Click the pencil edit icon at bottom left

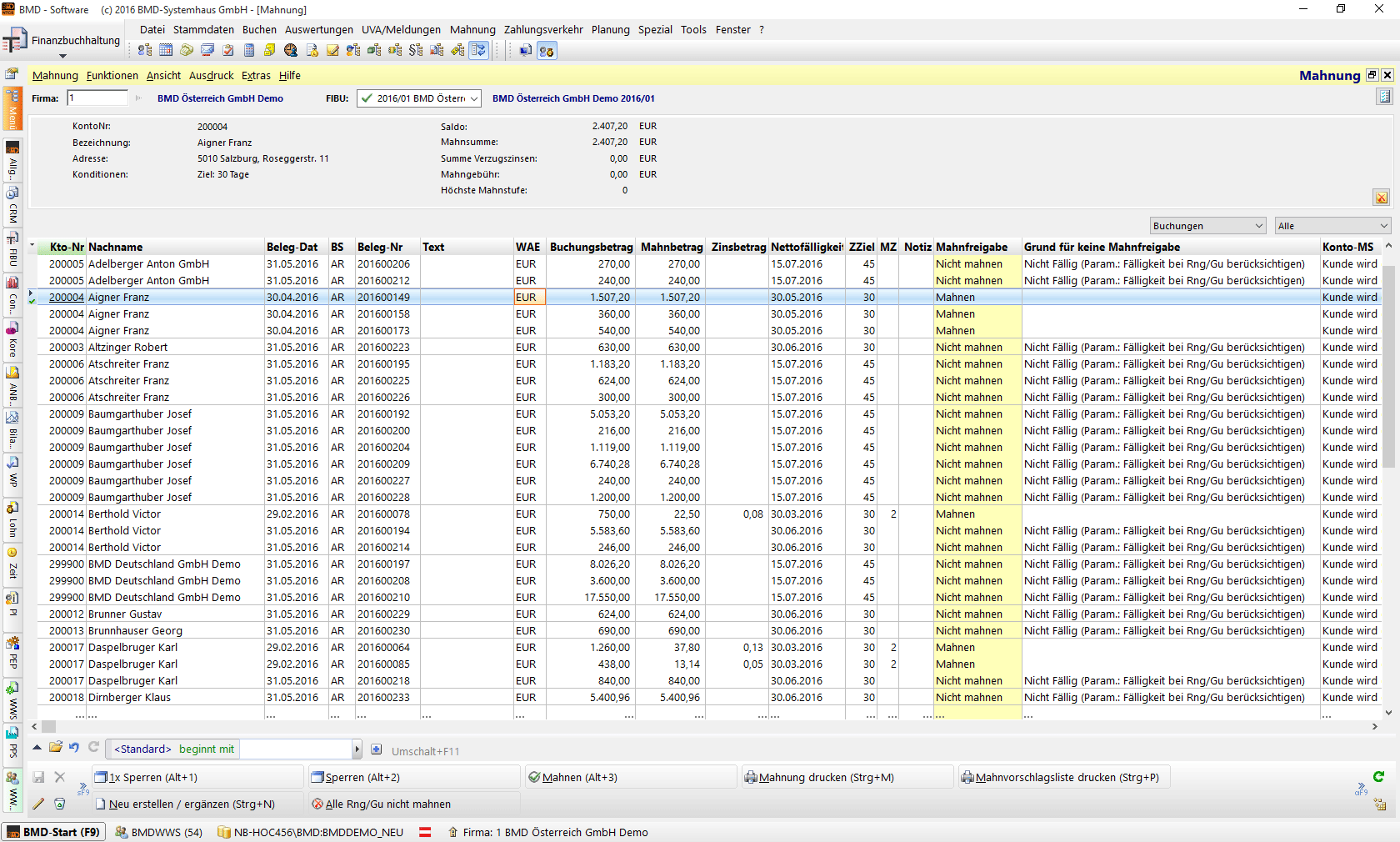coord(38,804)
